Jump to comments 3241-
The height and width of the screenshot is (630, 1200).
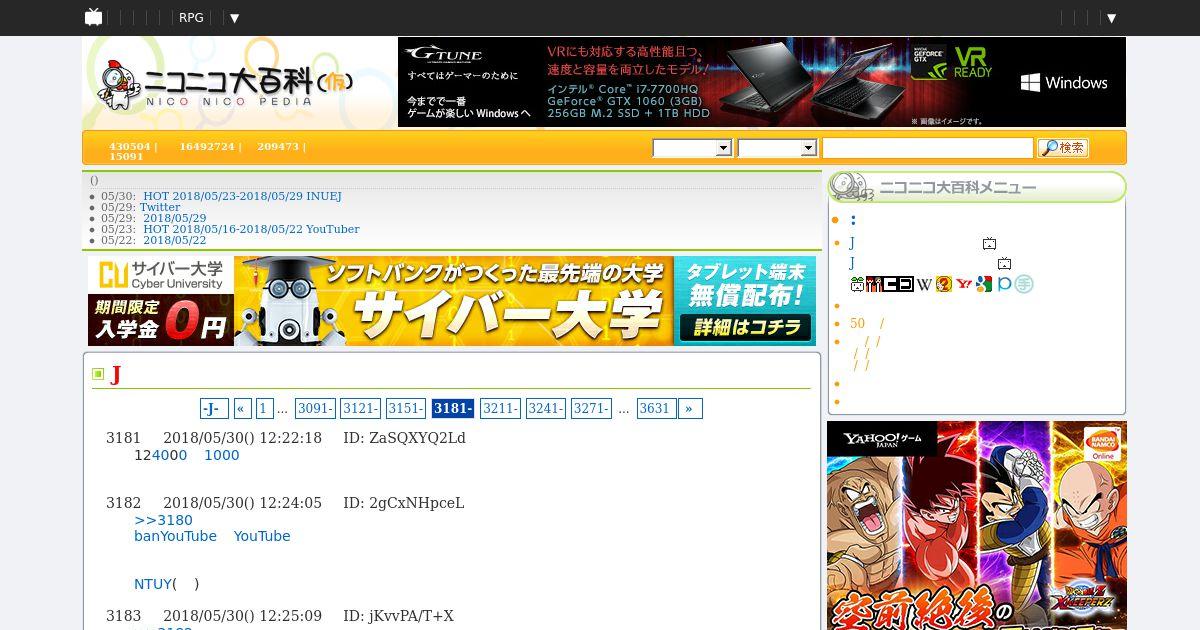[x=545, y=408]
